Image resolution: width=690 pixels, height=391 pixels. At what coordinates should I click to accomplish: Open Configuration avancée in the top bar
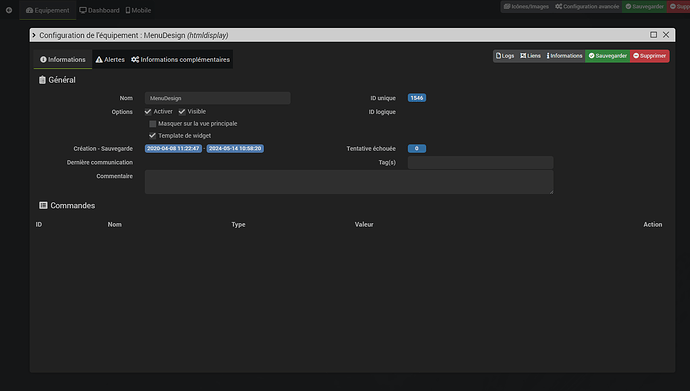[x=587, y=7]
